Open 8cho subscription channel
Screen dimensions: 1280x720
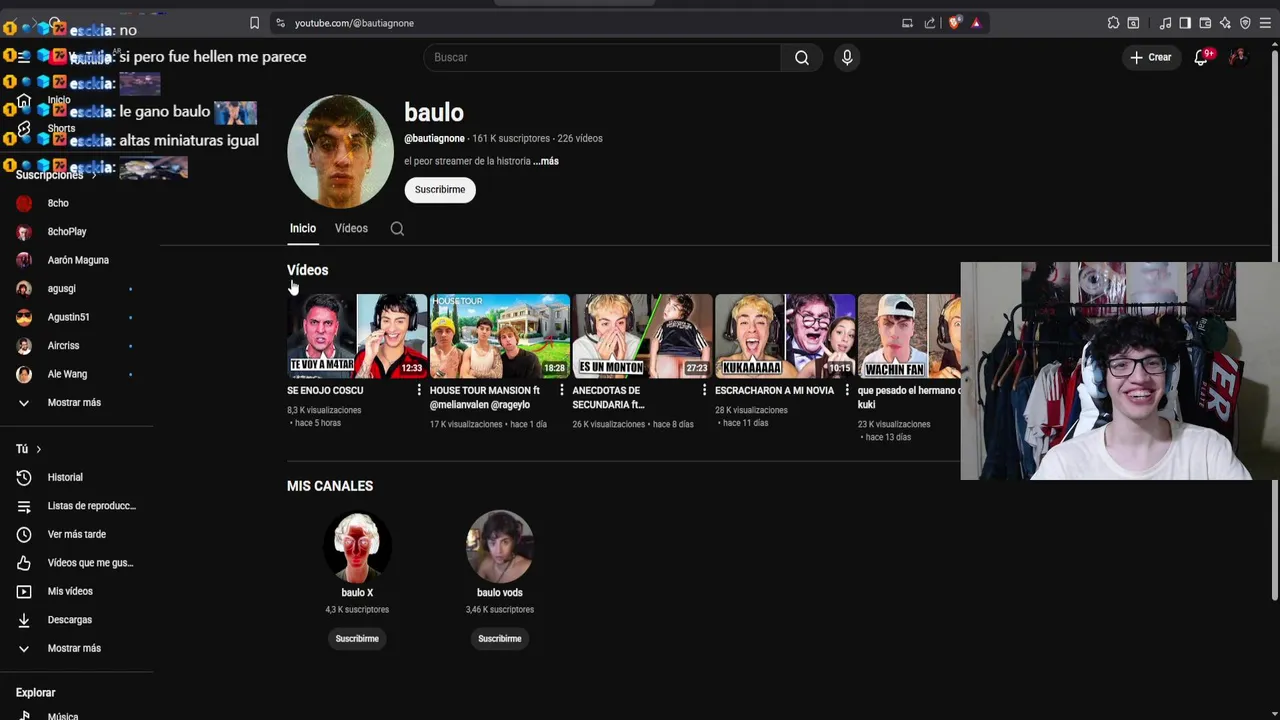pyautogui.click(x=76, y=203)
